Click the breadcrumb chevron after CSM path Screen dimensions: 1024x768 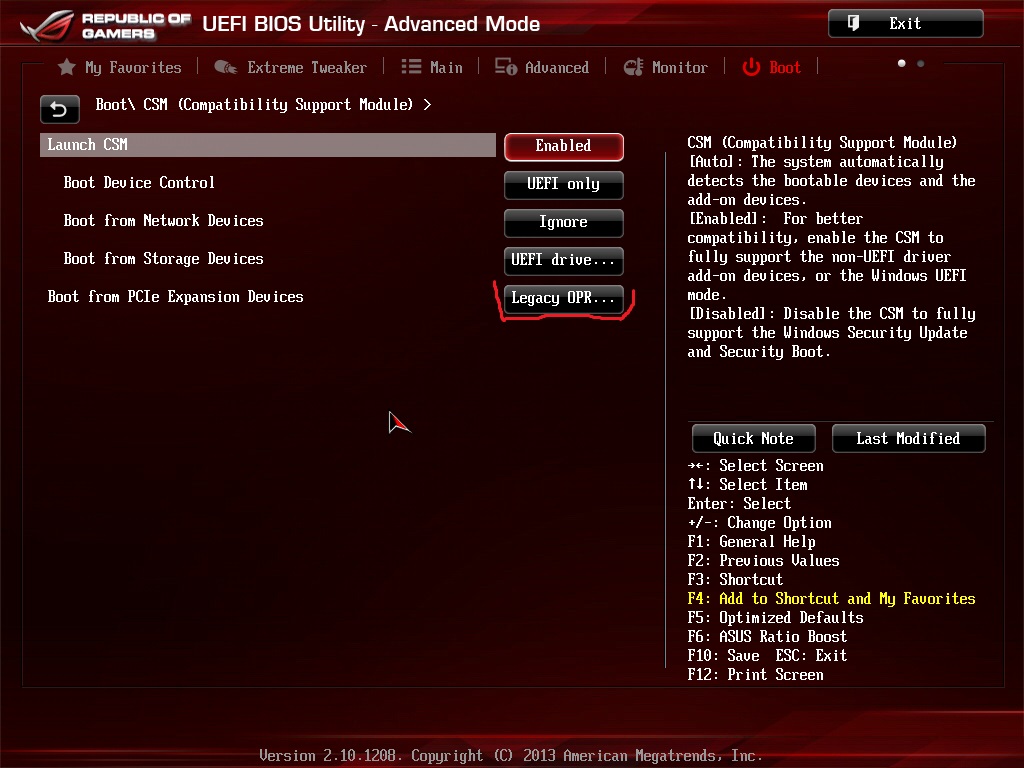[x=427, y=104]
